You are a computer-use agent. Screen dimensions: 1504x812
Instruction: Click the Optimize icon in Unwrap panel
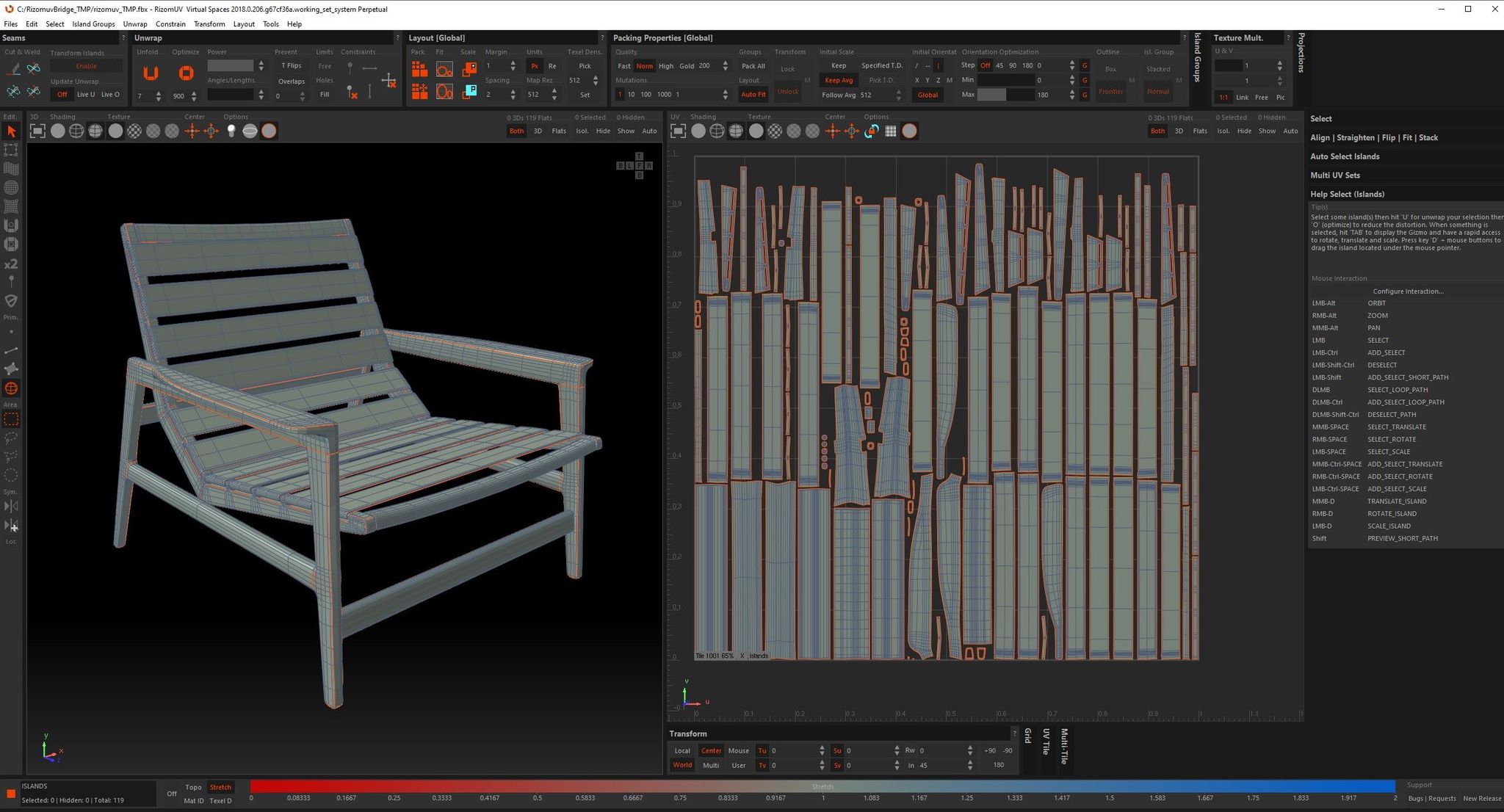pyautogui.click(x=186, y=73)
